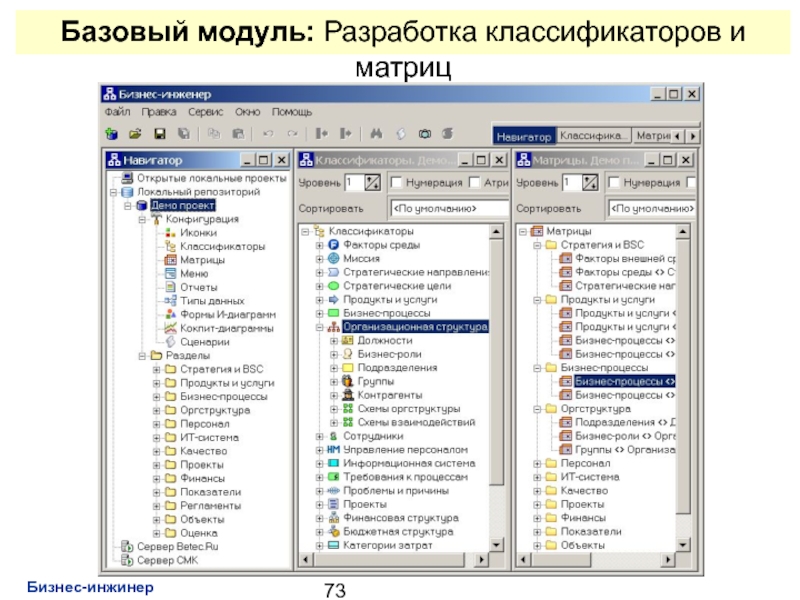Click the Миссия classifier icon
800x600 pixels.
334,258
